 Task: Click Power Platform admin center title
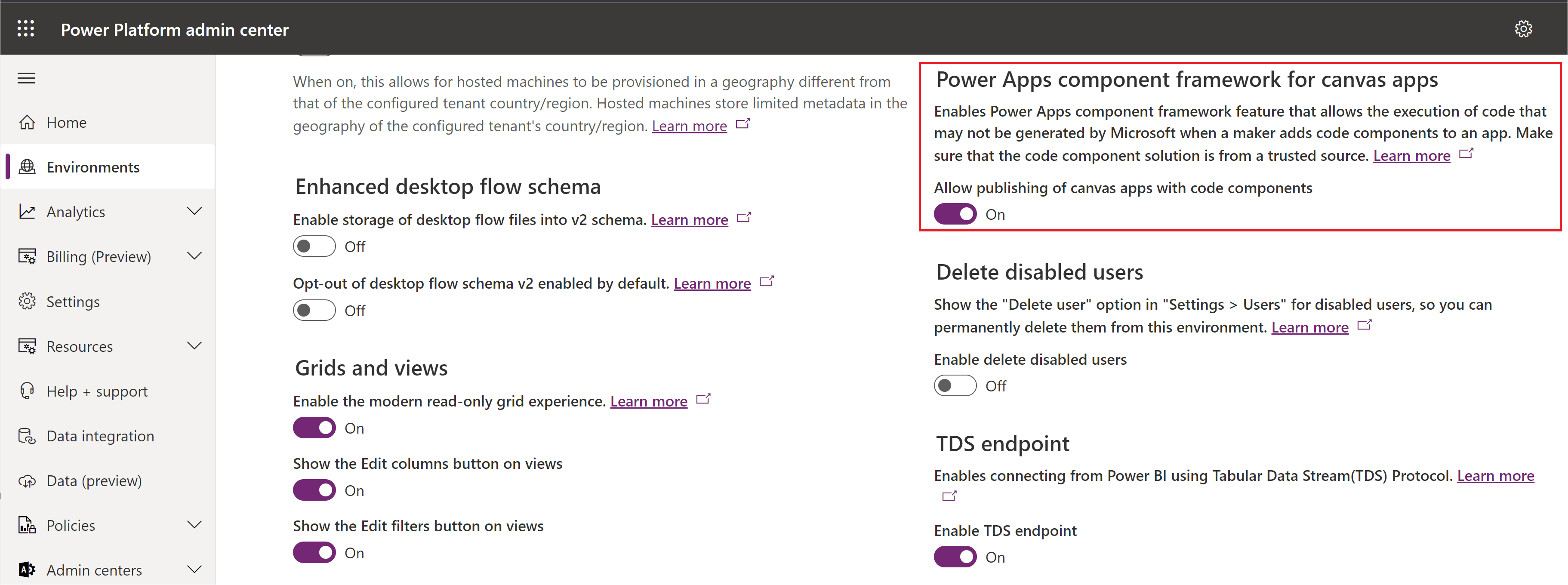click(x=175, y=29)
